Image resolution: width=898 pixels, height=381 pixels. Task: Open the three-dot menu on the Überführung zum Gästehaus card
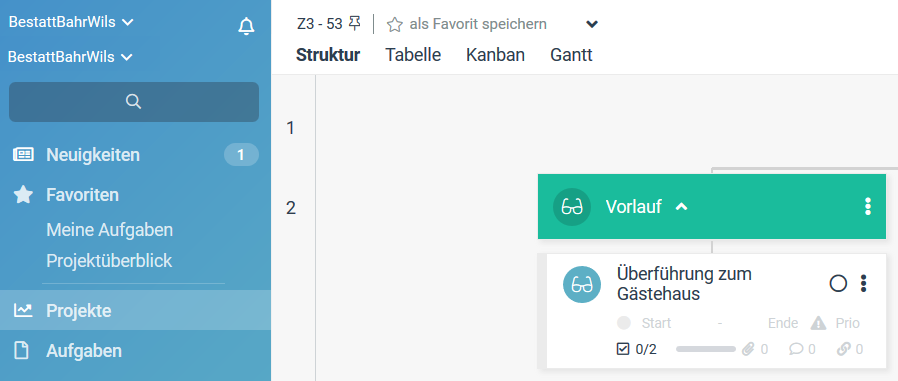[864, 283]
